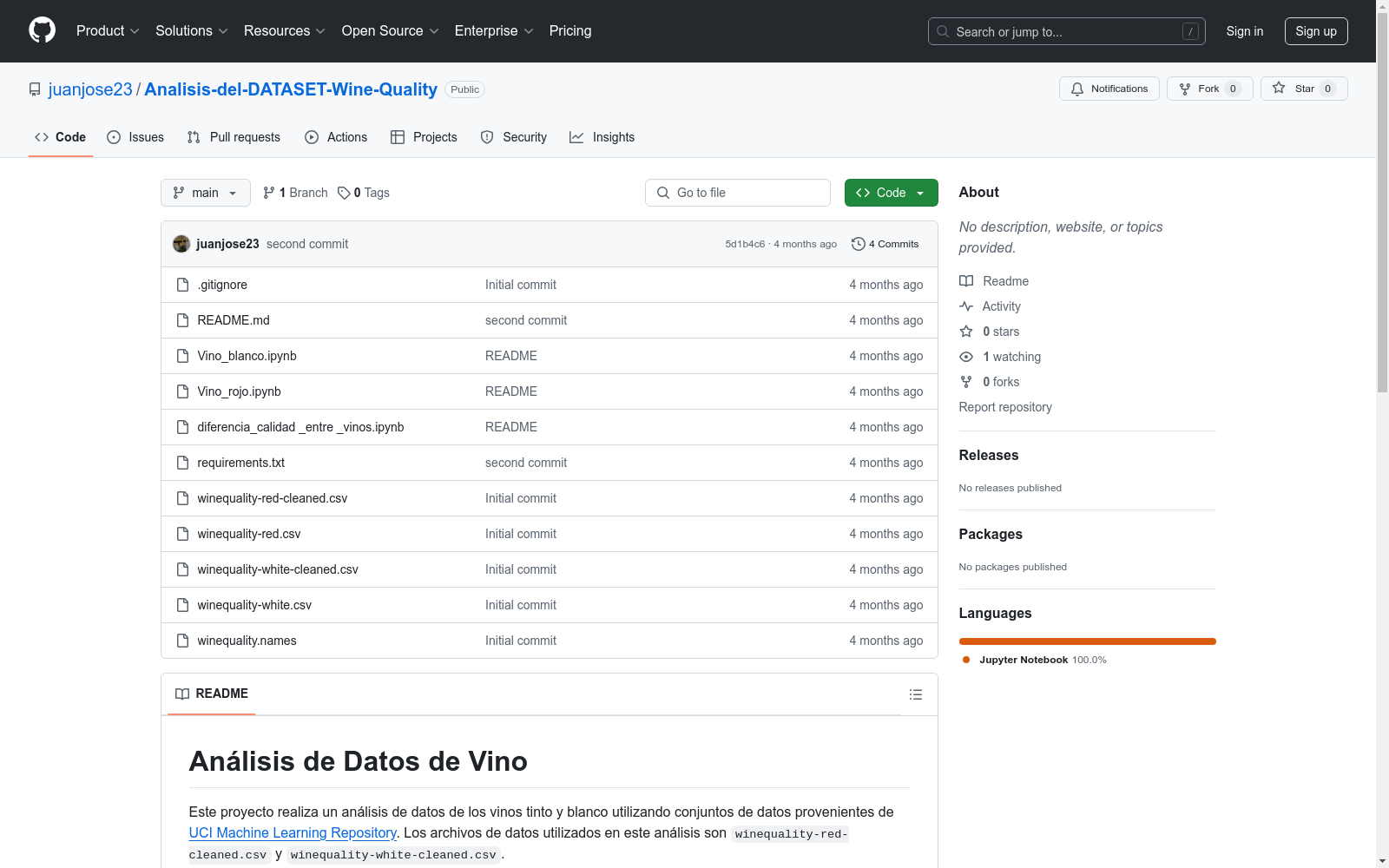Viewport: 1389px width, 868px height.
Task: Expand the Open Source menu
Action: pyautogui.click(x=391, y=30)
